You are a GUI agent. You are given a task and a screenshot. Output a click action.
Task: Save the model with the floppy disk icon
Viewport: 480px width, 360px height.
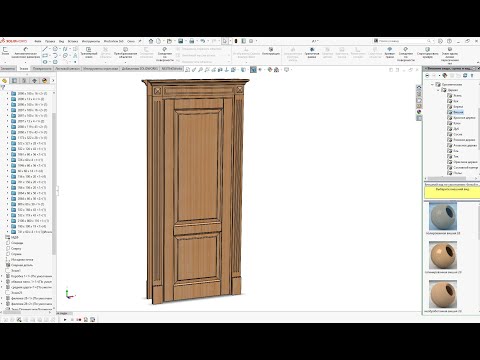(180, 41)
